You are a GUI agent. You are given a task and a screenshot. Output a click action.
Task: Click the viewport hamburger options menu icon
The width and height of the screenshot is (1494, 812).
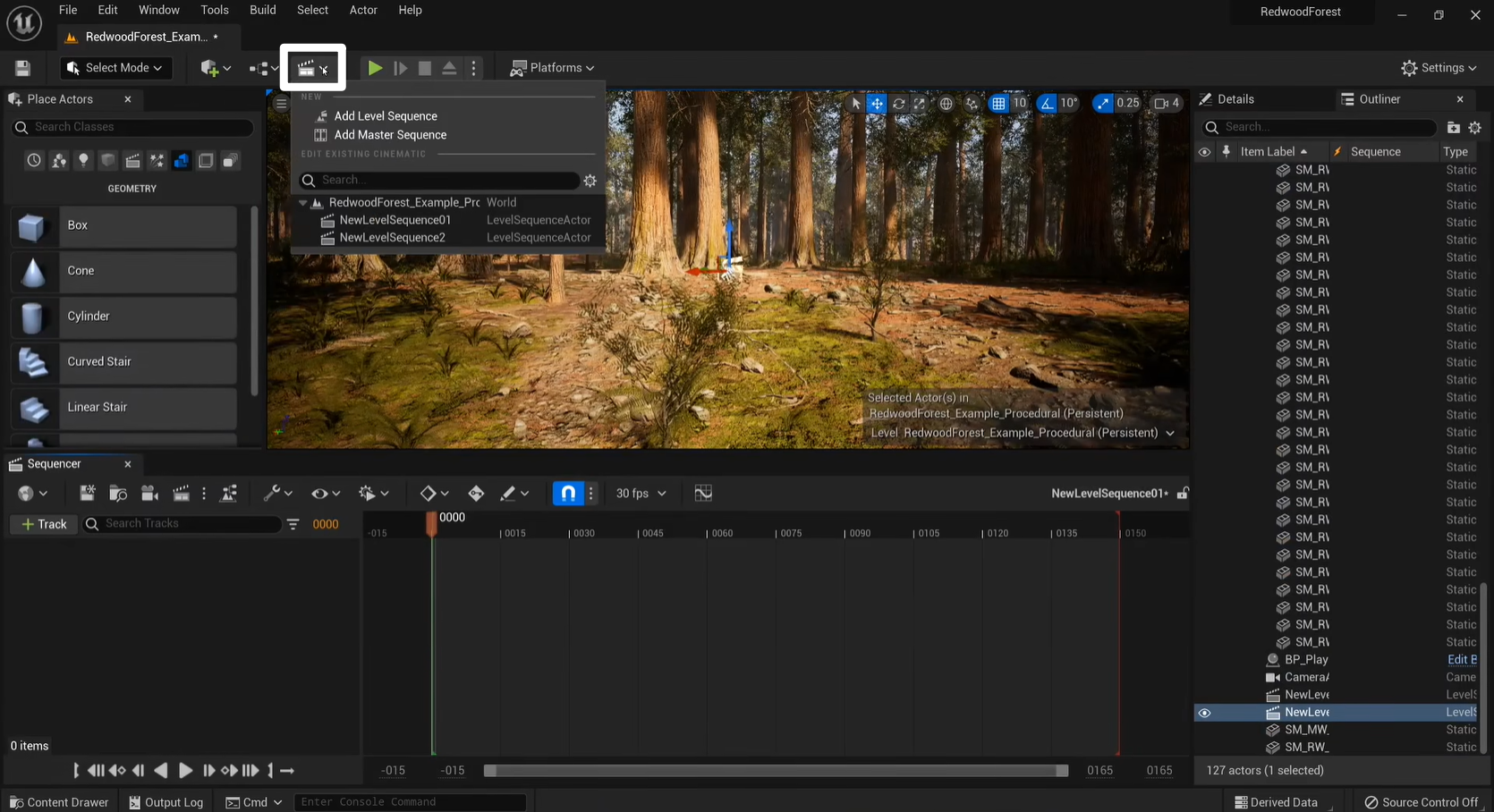pyautogui.click(x=281, y=104)
